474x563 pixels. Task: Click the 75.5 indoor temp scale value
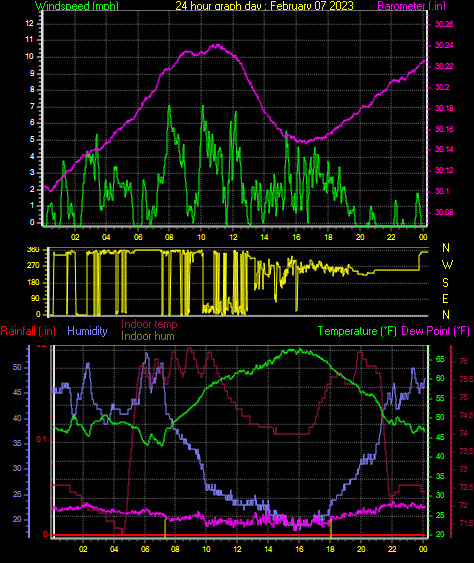click(466, 379)
